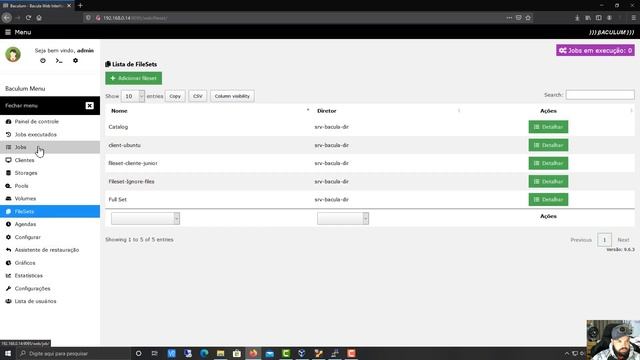This screenshot has height=360, width=640.
Task: Click the Copy button
Action: click(175, 96)
